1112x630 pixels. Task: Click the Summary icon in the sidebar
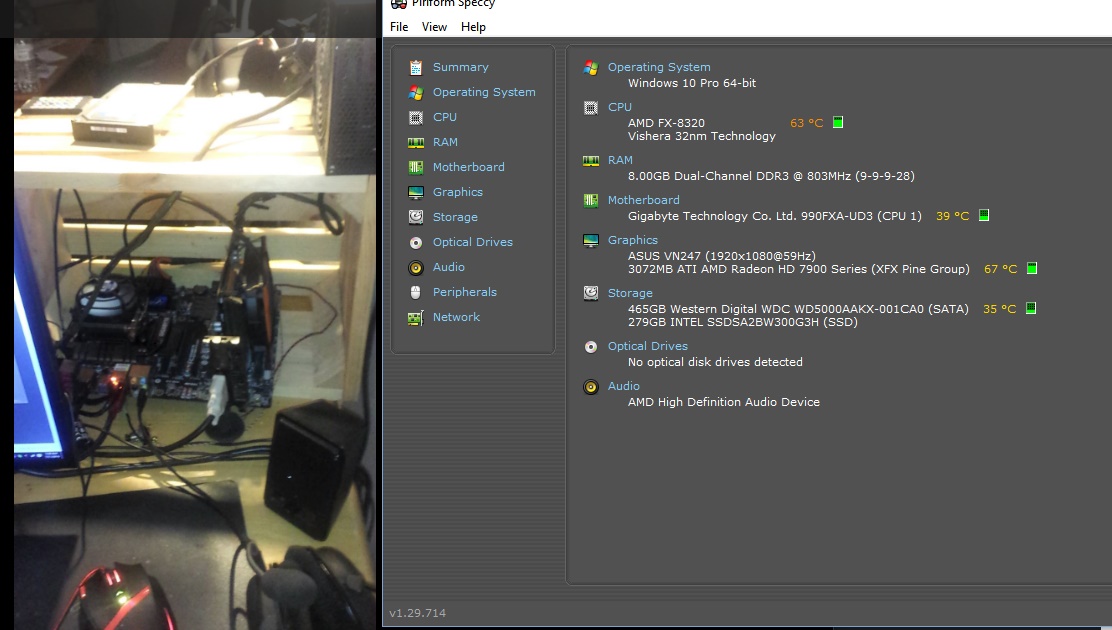pos(416,67)
